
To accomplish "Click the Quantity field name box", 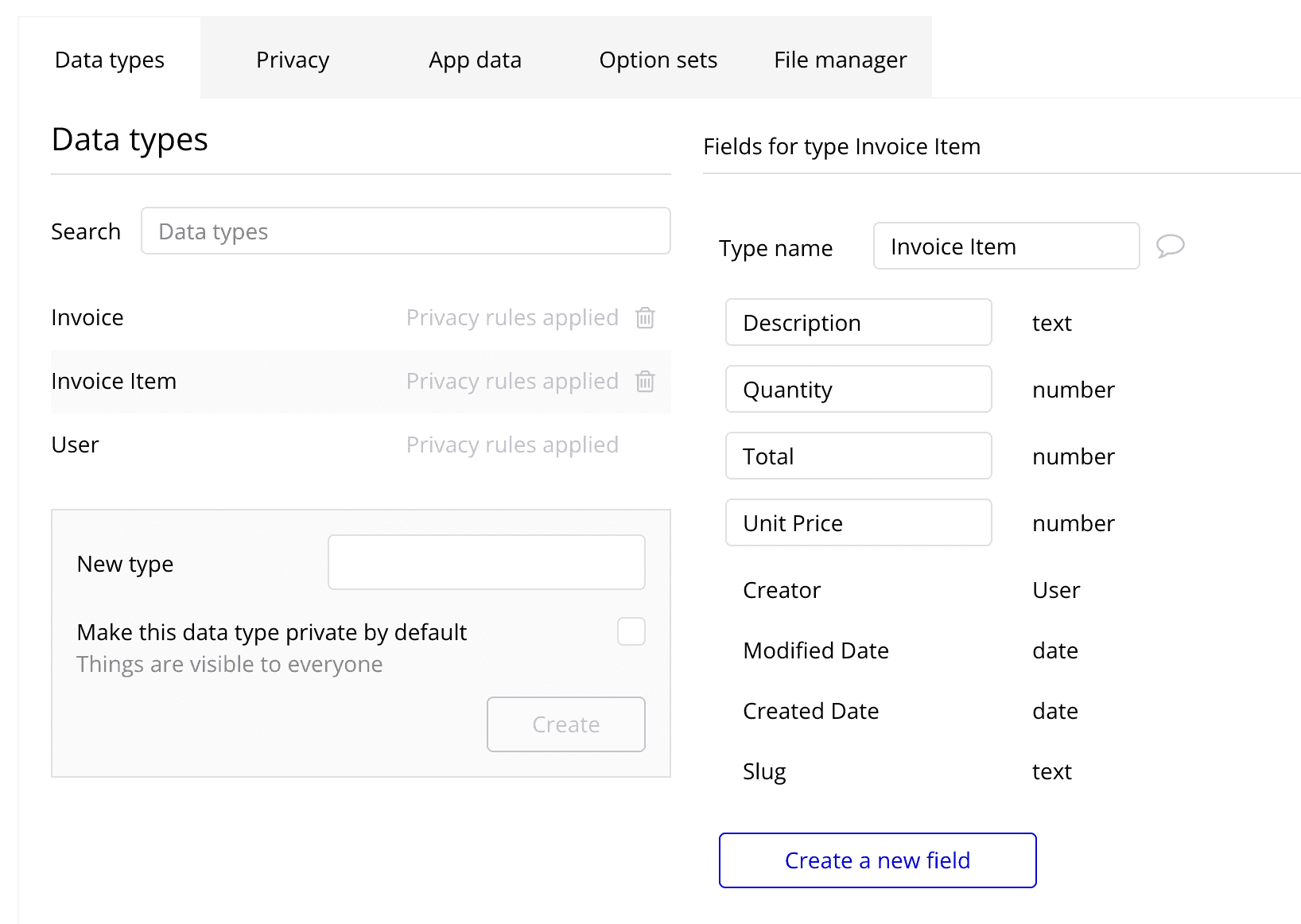I will click(x=858, y=390).
